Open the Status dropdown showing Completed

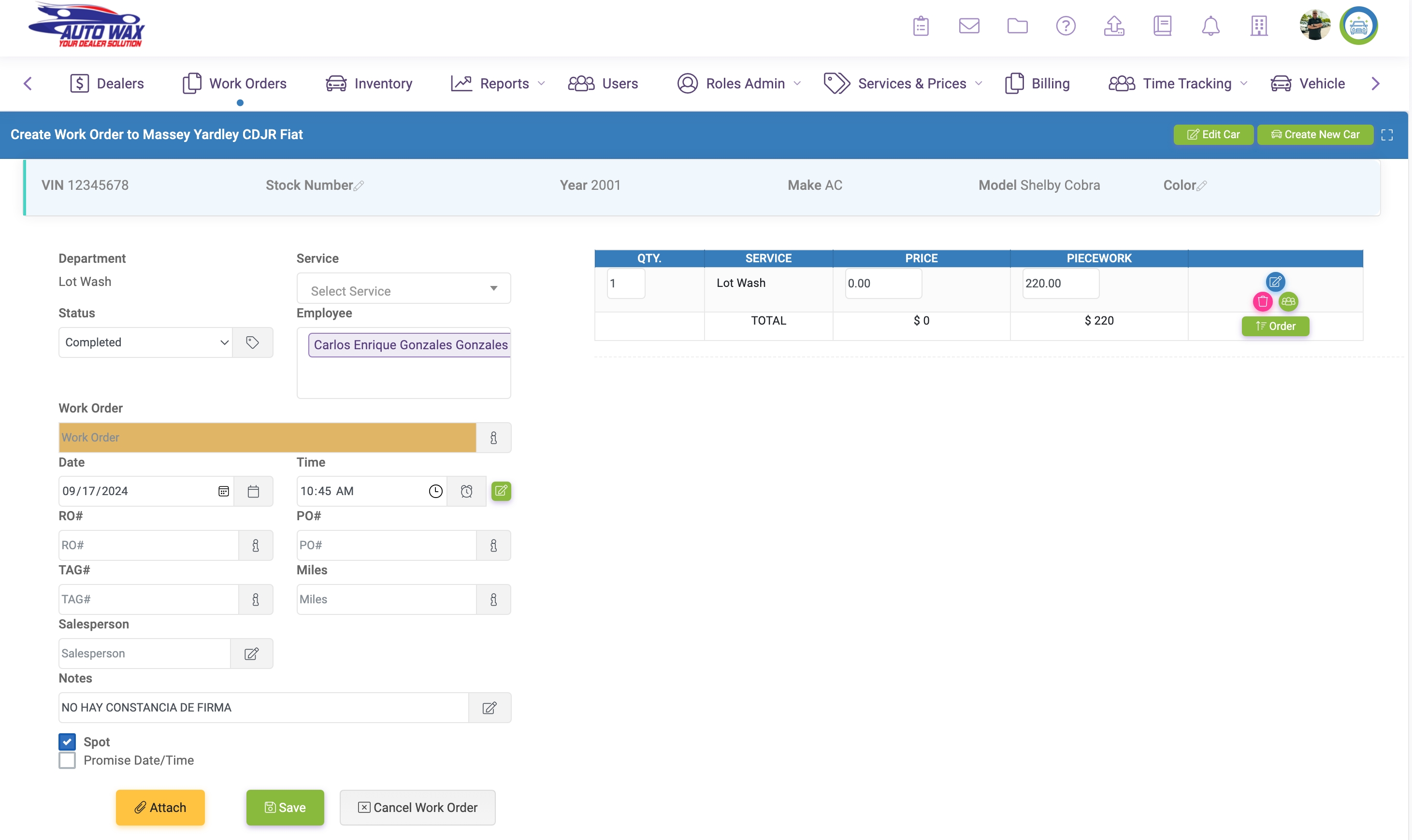coord(145,342)
